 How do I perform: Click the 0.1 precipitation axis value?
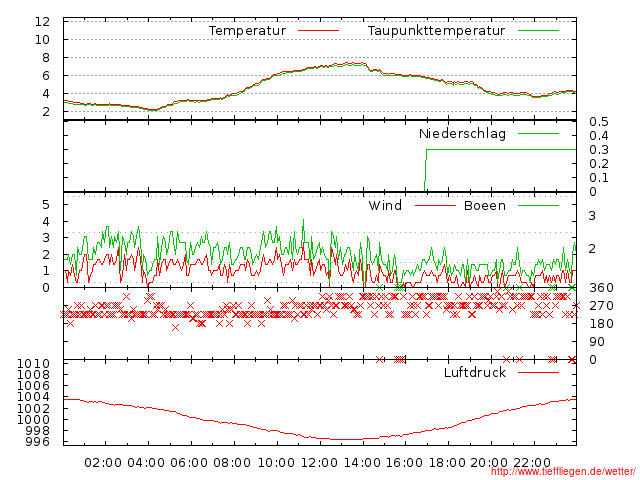pyautogui.click(x=599, y=178)
